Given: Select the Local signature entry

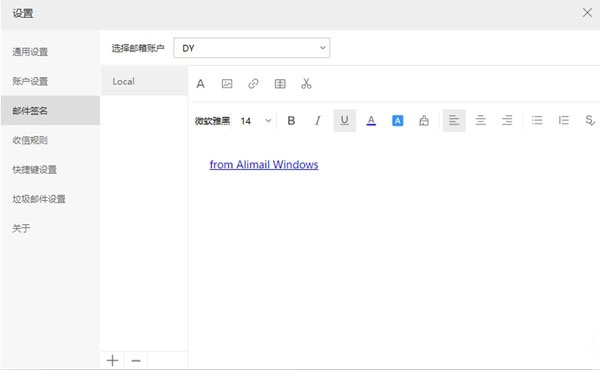Looking at the screenshot, I should click(144, 81).
